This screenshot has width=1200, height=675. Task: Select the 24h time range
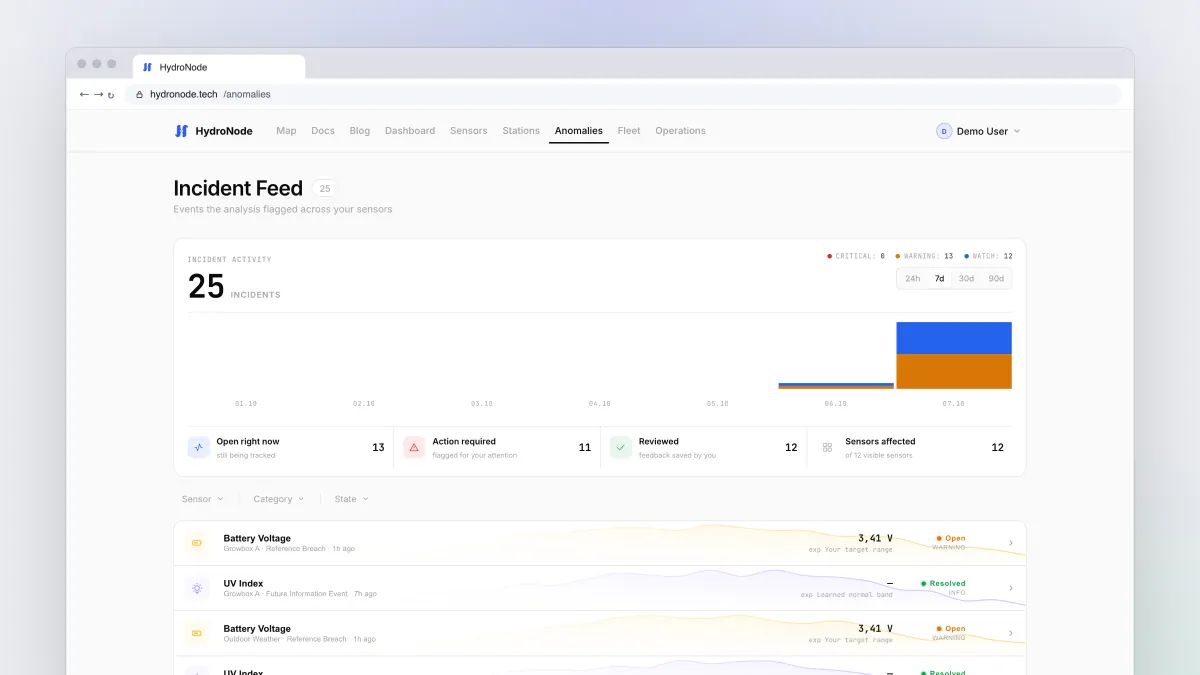click(x=913, y=279)
